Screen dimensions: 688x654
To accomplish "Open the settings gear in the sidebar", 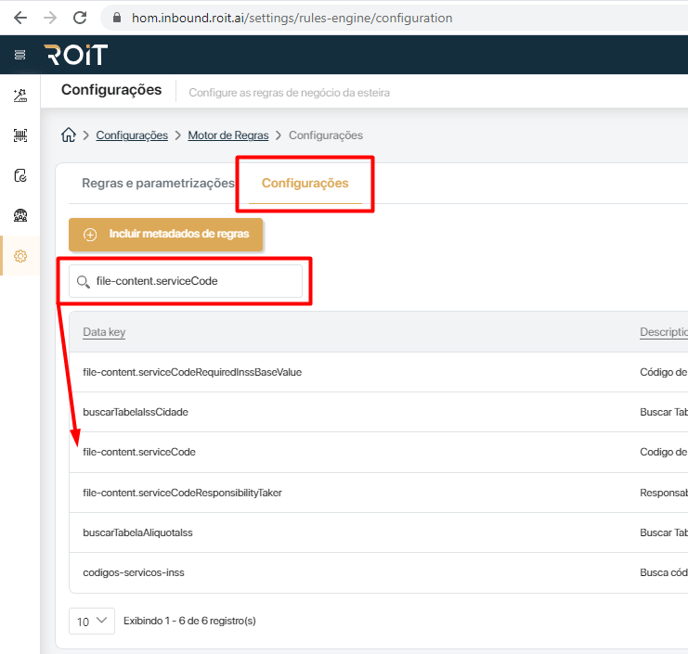I will 20,256.
